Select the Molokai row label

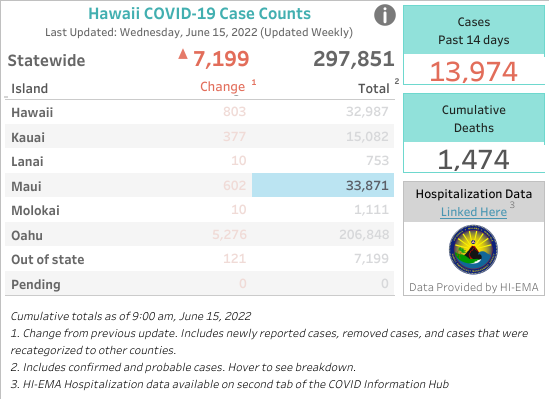tap(35, 211)
